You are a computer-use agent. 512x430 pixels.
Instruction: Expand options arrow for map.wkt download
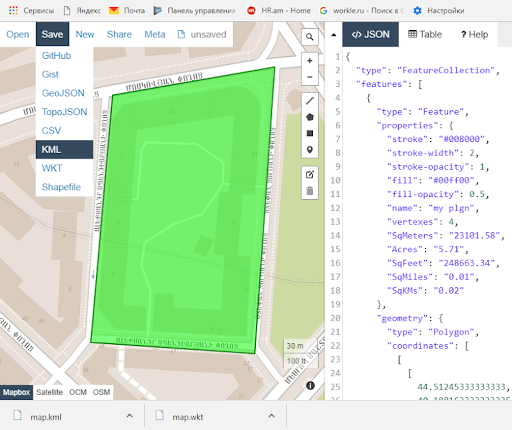[272, 416]
